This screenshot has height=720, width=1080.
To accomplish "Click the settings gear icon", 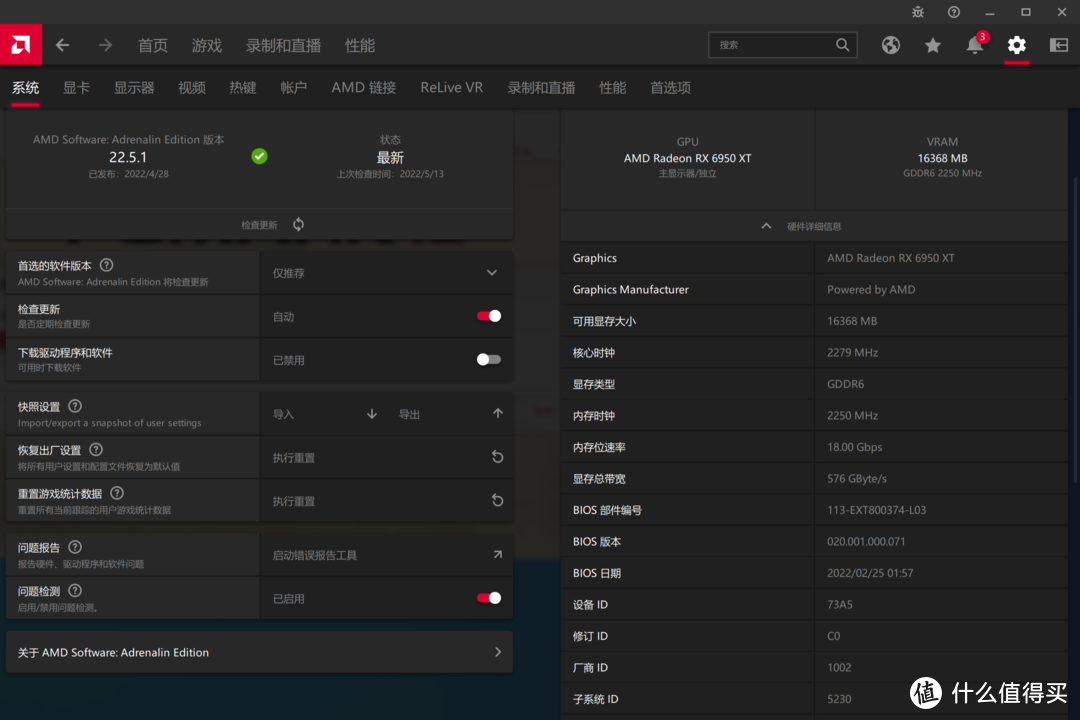I will click(1016, 45).
